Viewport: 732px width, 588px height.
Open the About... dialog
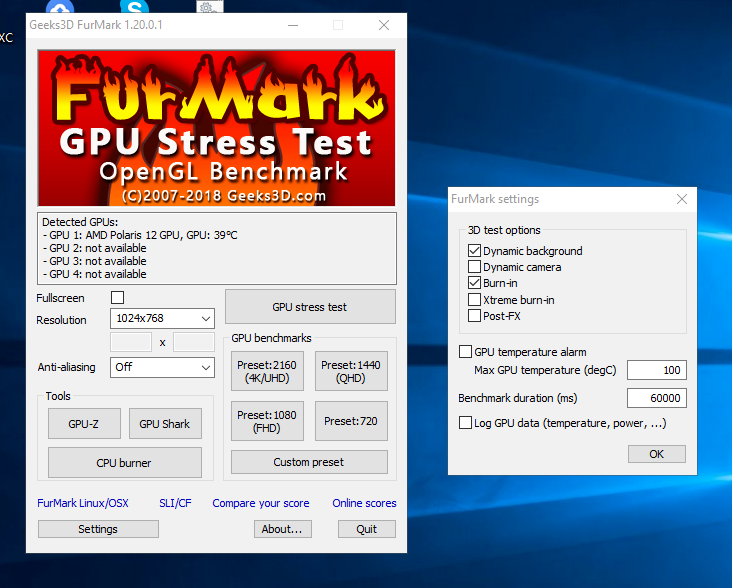pyautogui.click(x=282, y=529)
